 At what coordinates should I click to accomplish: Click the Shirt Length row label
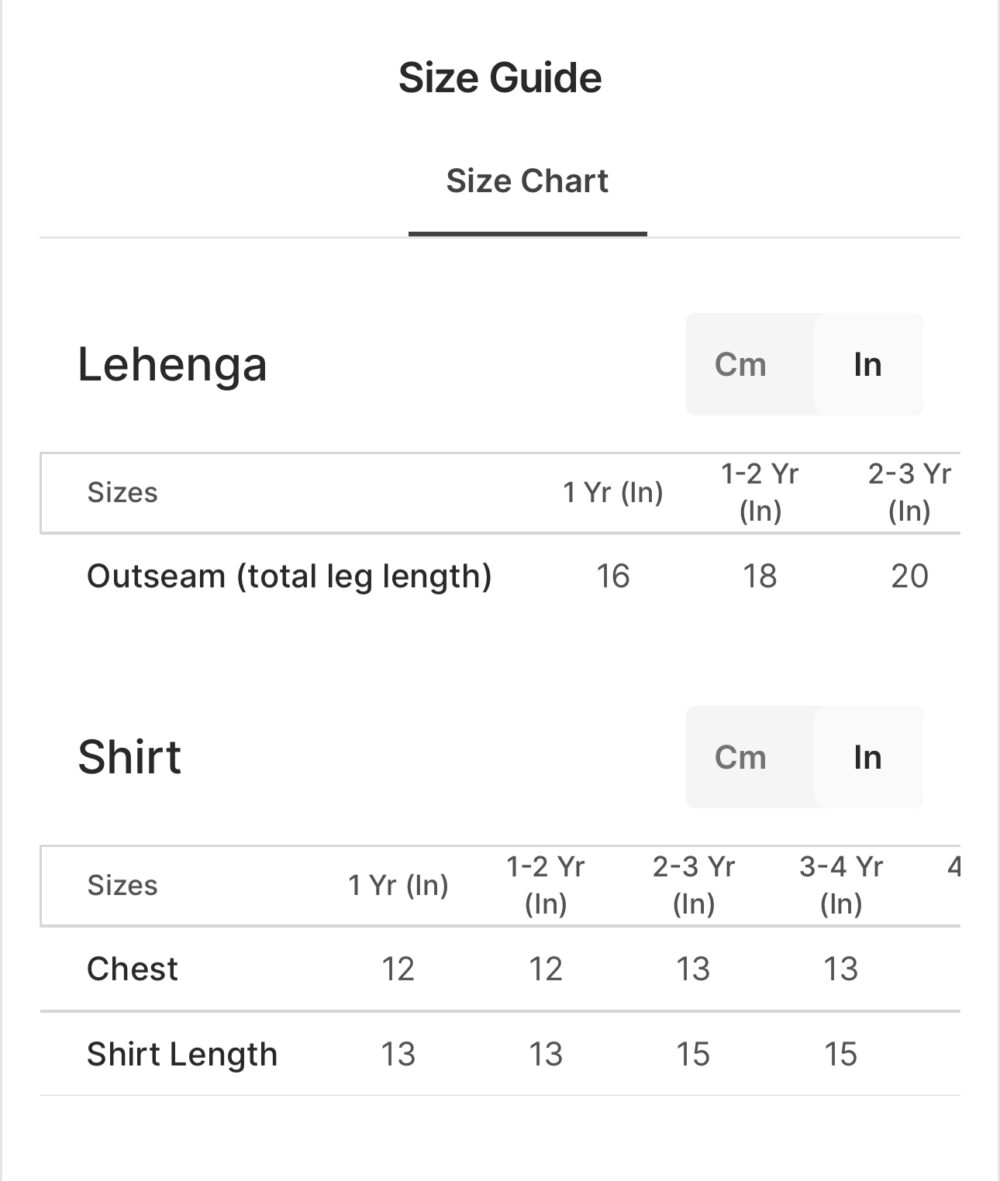[182, 1055]
